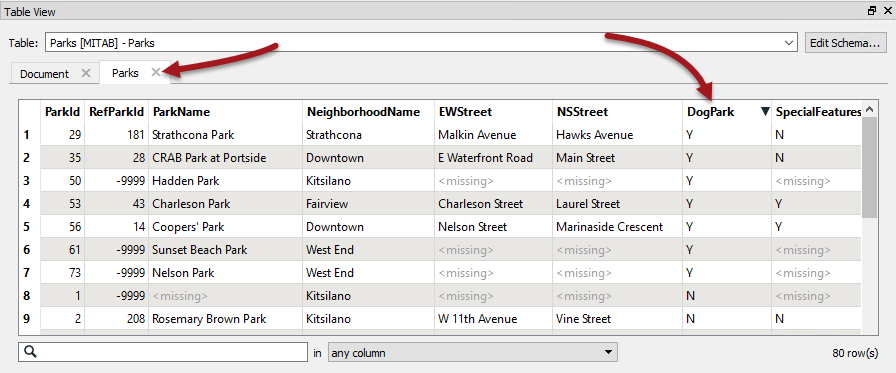Select the Coopers' Park cell
The image size is (896, 373).
click(x=225, y=227)
